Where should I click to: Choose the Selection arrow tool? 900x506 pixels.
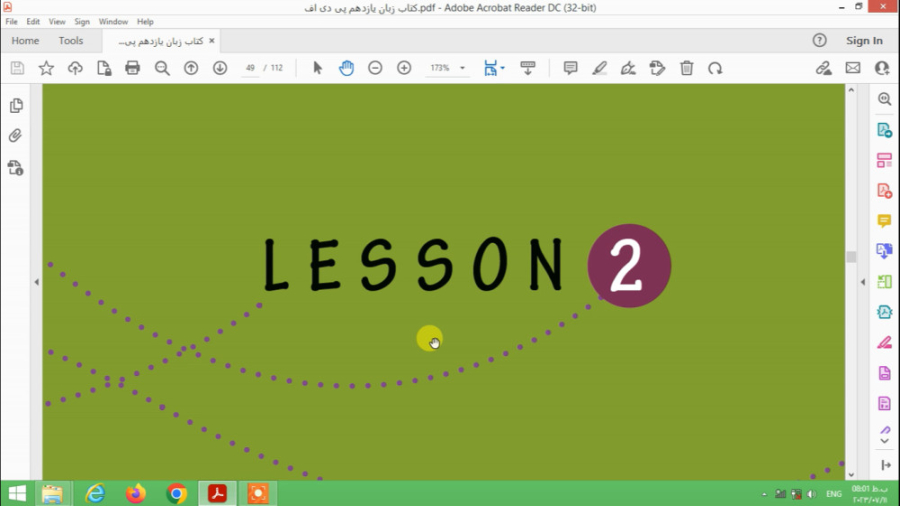[x=317, y=68]
